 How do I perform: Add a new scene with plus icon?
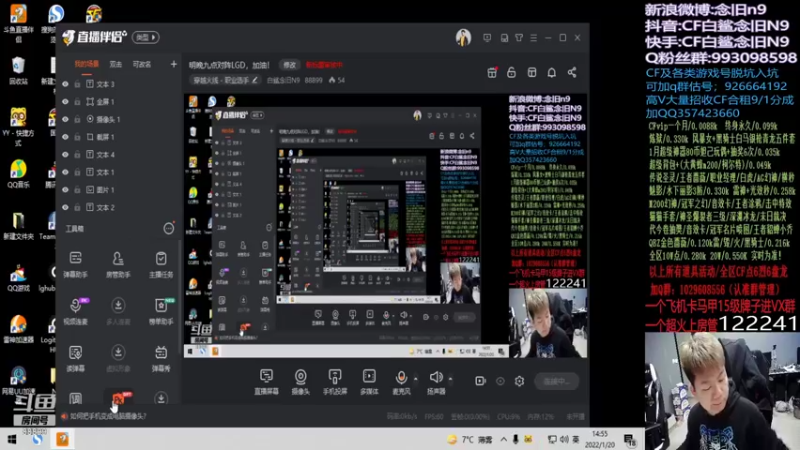pos(173,64)
